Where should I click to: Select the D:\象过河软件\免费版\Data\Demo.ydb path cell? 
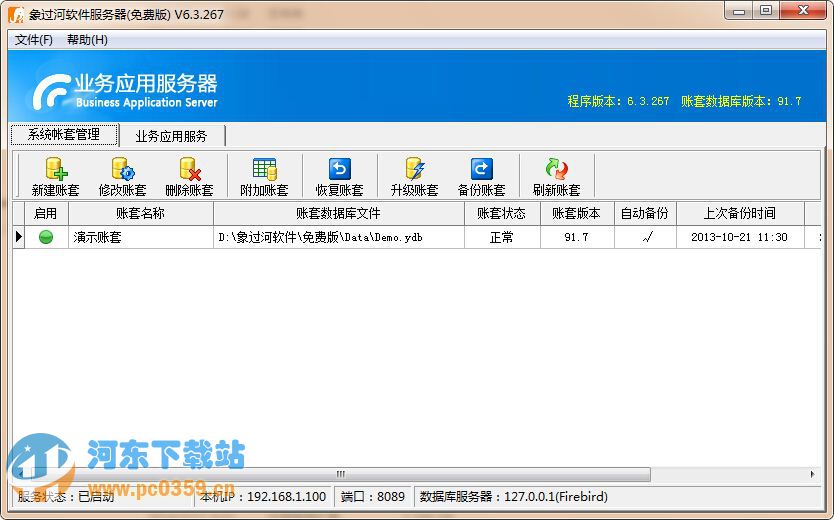click(338, 237)
